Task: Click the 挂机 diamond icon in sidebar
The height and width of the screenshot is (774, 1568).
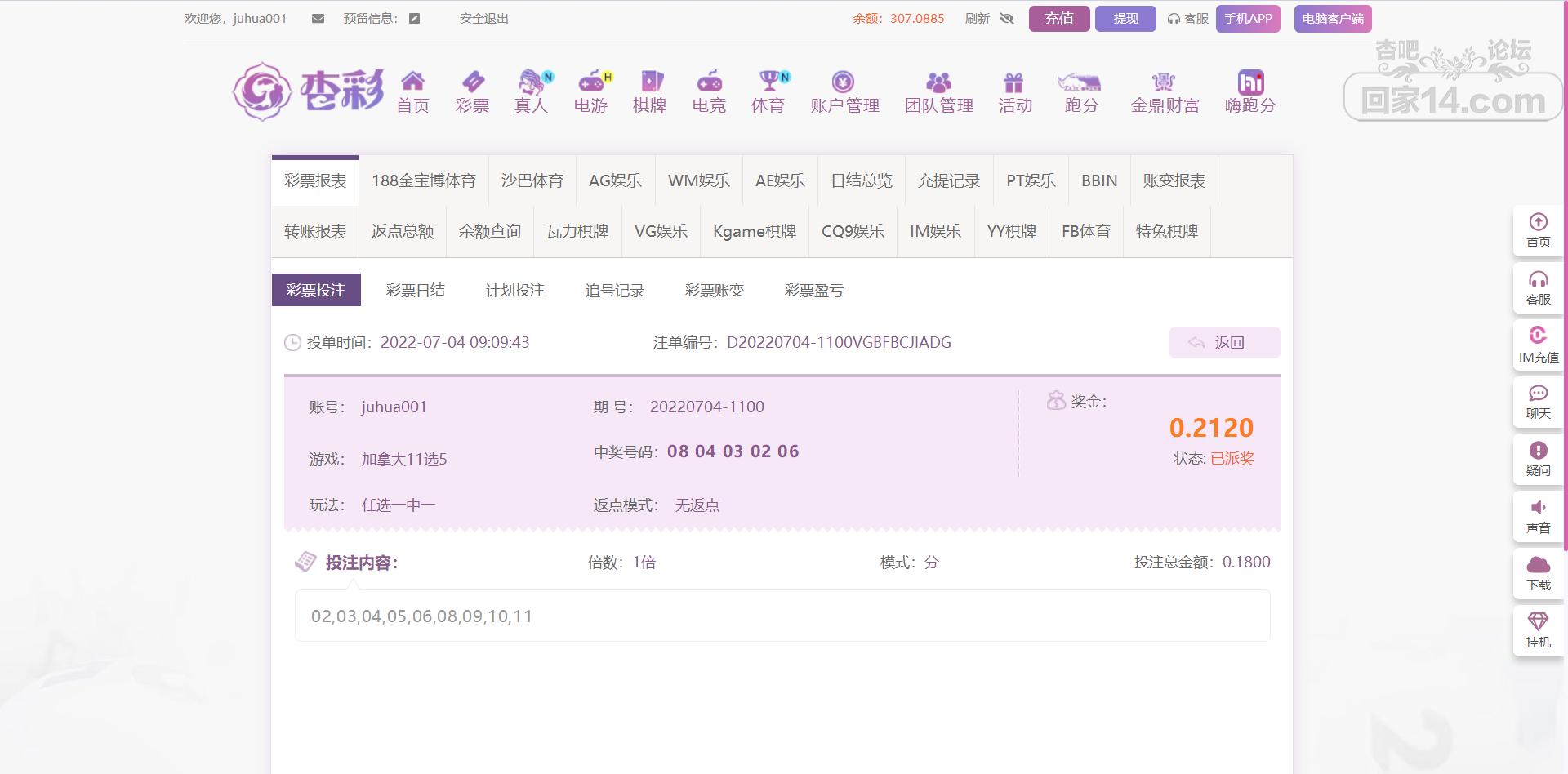Action: (1538, 622)
